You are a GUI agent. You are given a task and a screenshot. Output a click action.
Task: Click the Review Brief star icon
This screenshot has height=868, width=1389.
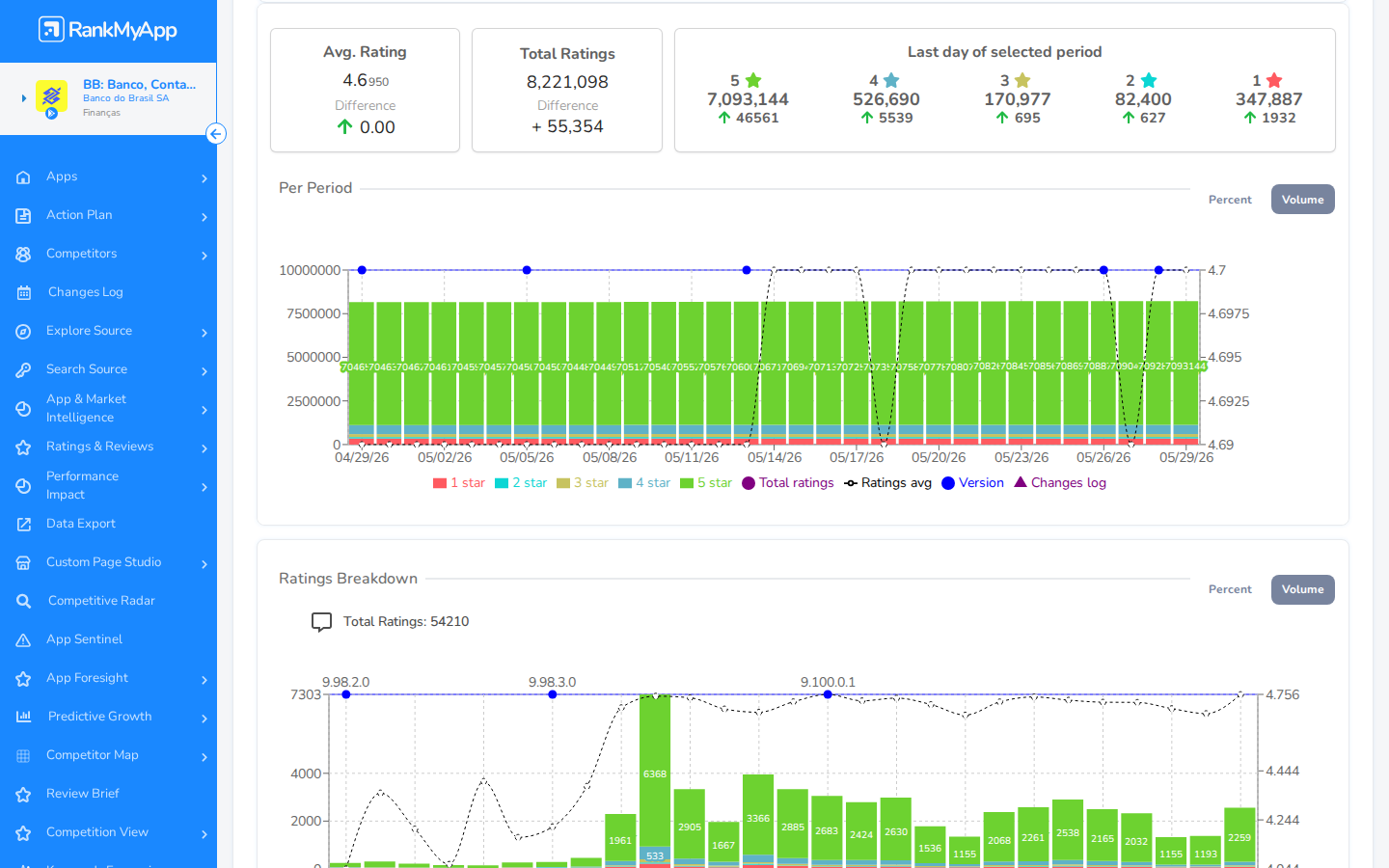tap(24, 794)
